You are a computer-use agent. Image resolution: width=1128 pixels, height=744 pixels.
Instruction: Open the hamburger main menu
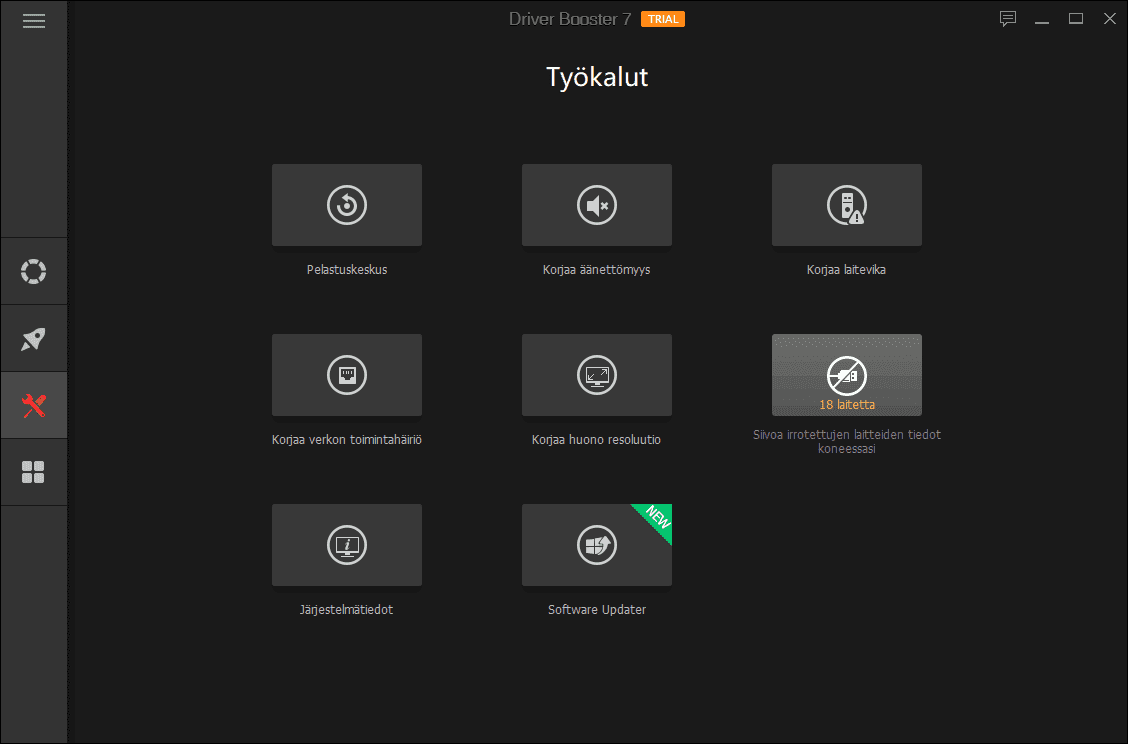pyautogui.click(x=34, y=21)
